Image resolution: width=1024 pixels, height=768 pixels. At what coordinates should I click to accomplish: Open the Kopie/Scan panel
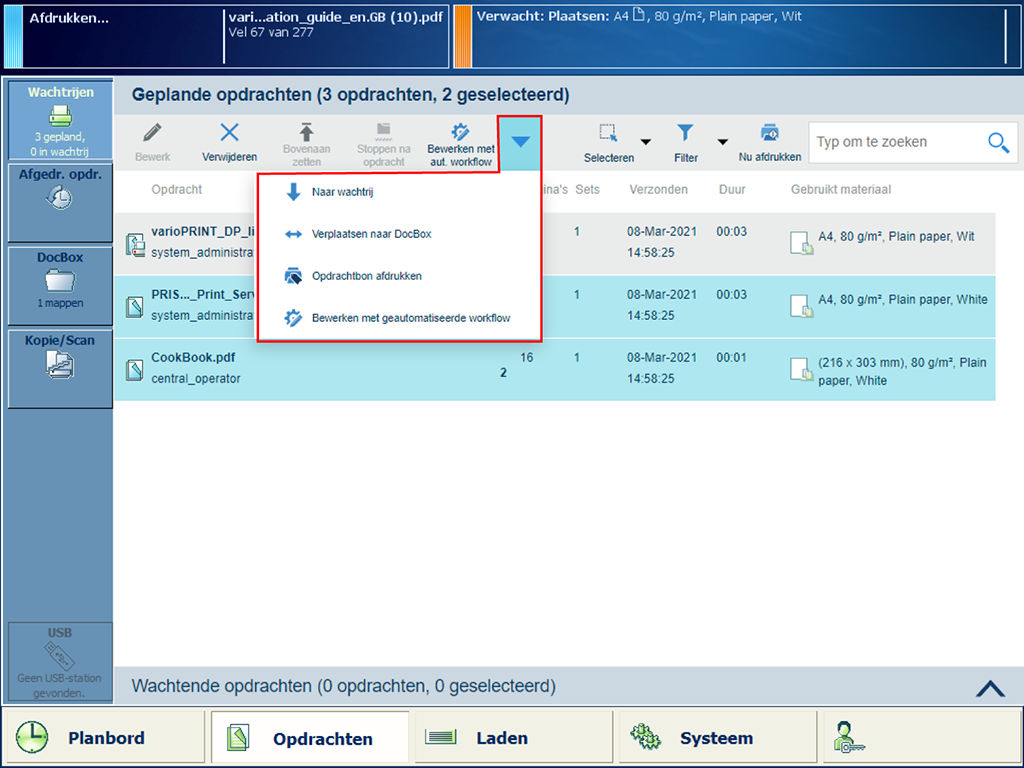click(60, 366)
